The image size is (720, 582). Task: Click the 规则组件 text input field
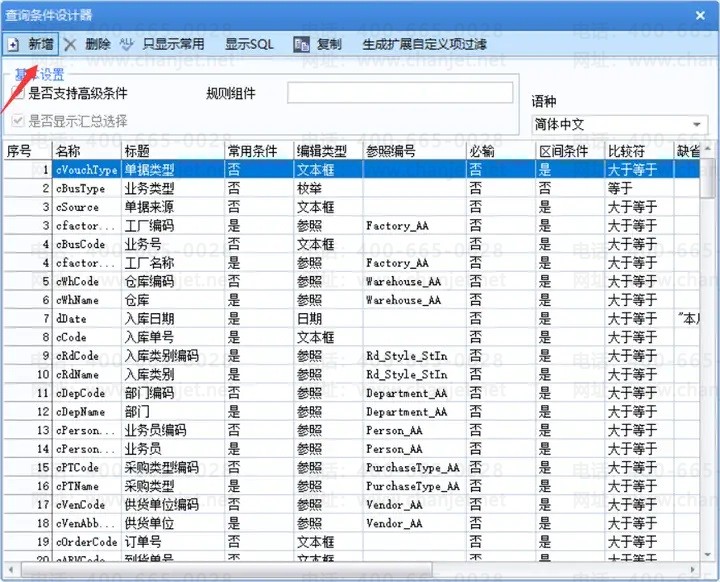click(x=400, y=93)
